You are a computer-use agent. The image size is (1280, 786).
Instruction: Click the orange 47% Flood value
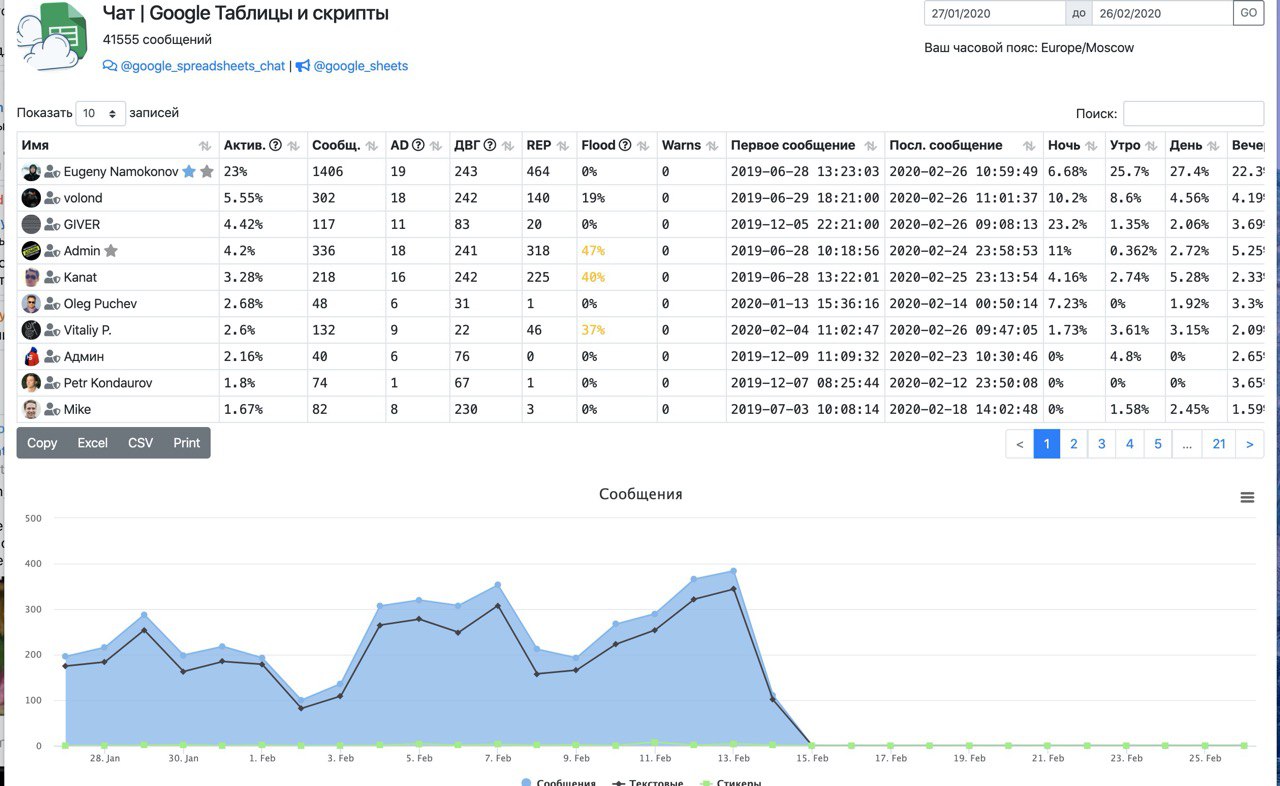coord(593,250)
